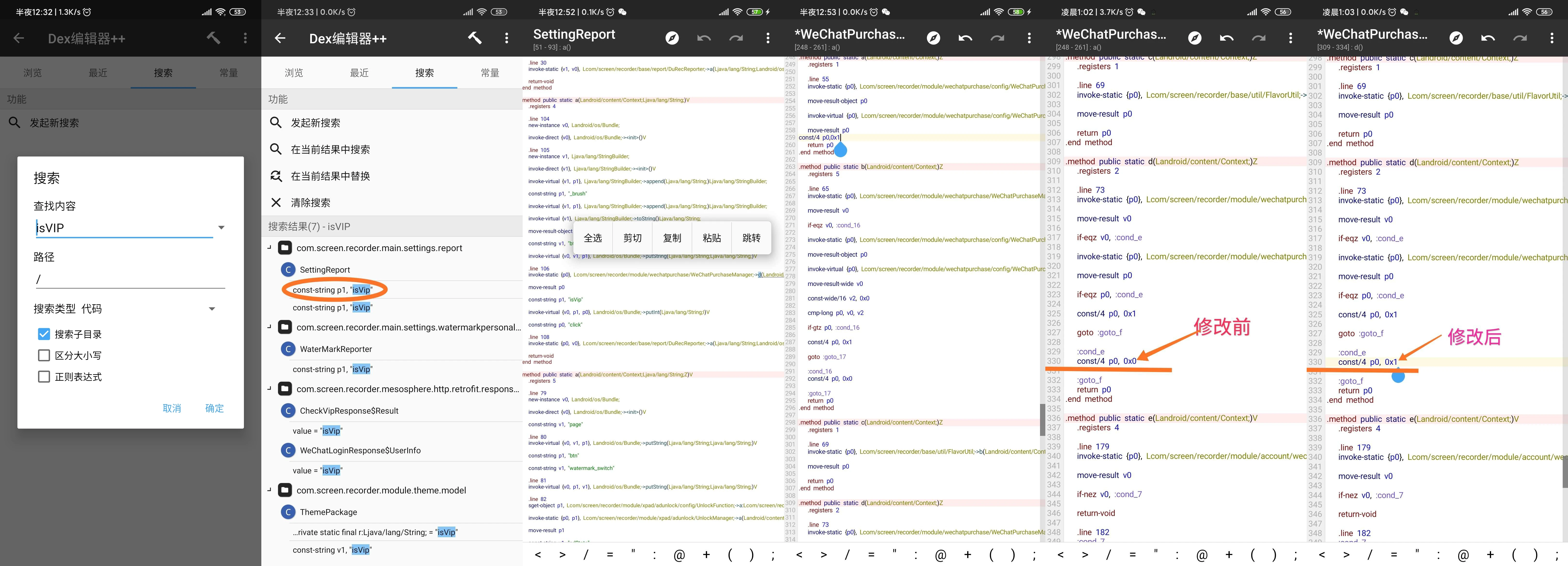Switch to 常量 tab in search results screen
The image size is (1568, 566).
coord(490,73)
